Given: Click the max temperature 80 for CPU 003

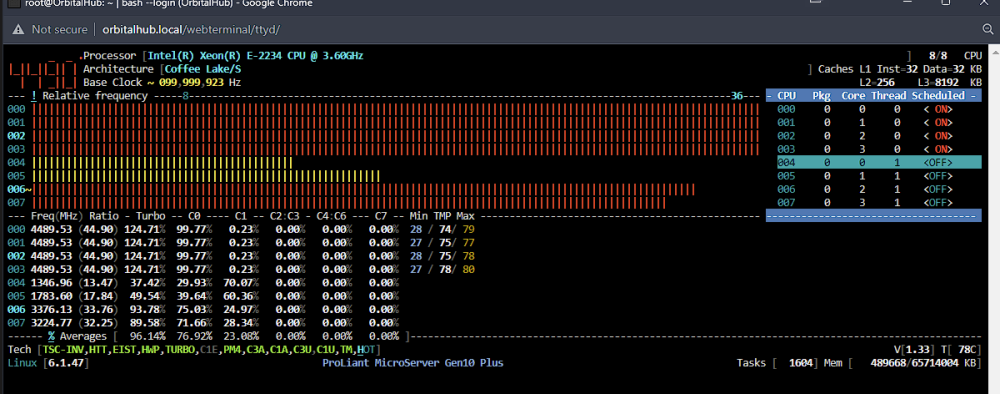Looking at the screenshot, I should pos(469,269).
